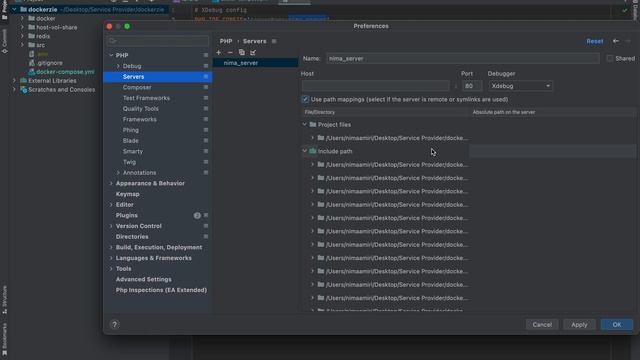
Task: Click the settings icon beside Servers breadcrumb
Action: coord(274,41)
